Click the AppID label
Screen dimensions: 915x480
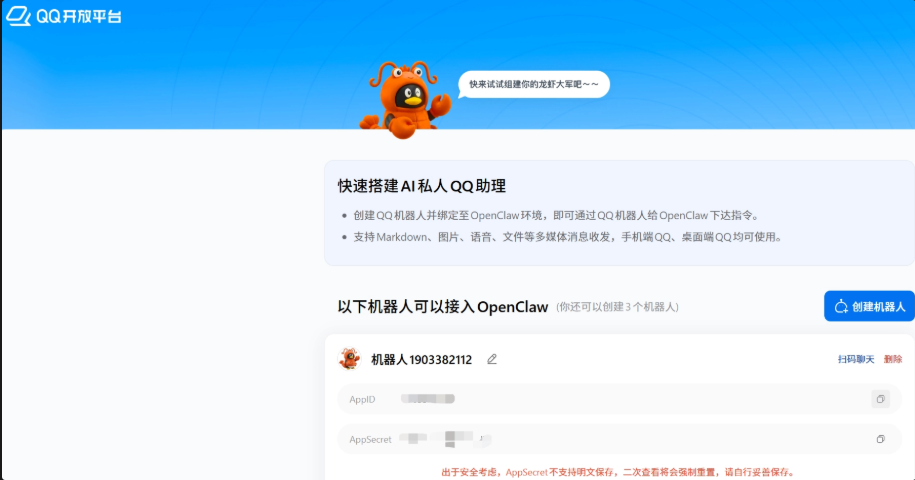click(x=362, y=400)
